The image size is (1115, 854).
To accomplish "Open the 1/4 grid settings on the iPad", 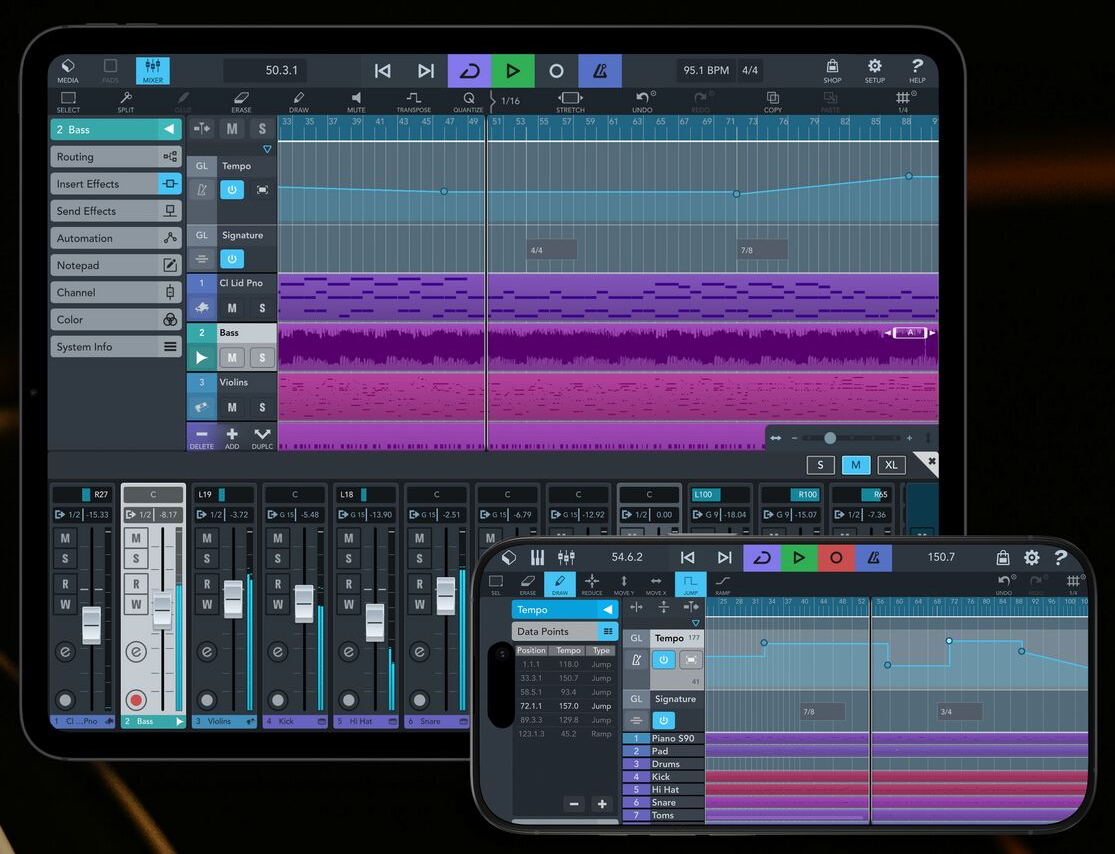I will (903, 102).
